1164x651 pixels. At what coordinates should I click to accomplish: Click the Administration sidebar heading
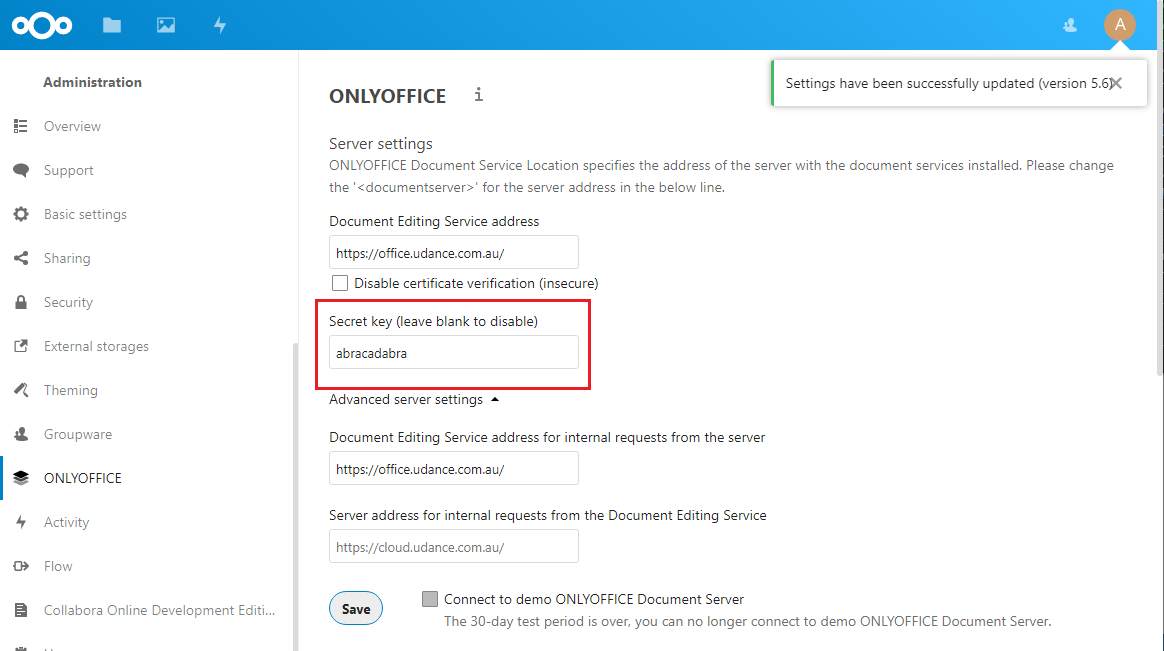click(x=92, y=82)
